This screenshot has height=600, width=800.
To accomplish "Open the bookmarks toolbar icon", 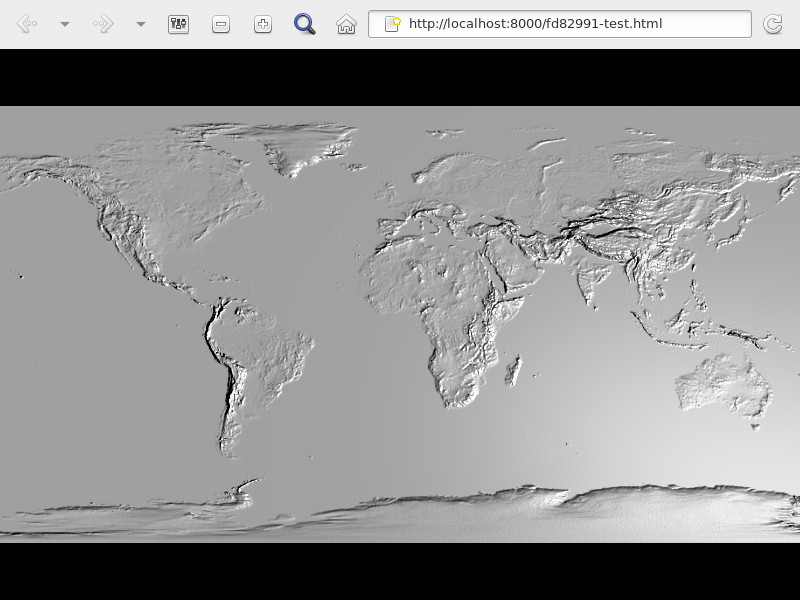I will (179, 24).
